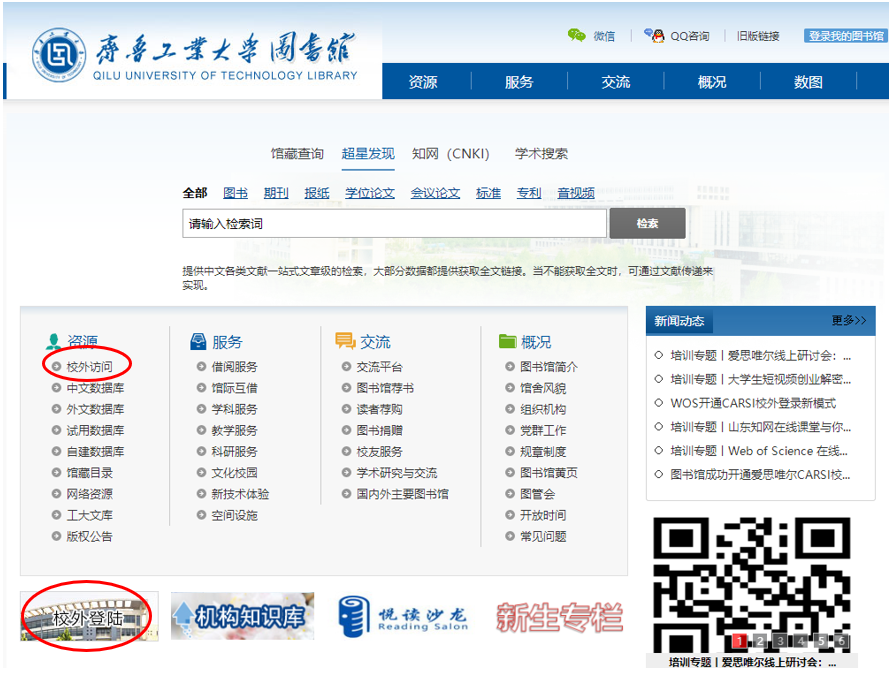Click the 资源 section person icon
The image size is (892, 677).
pos(54,342)
